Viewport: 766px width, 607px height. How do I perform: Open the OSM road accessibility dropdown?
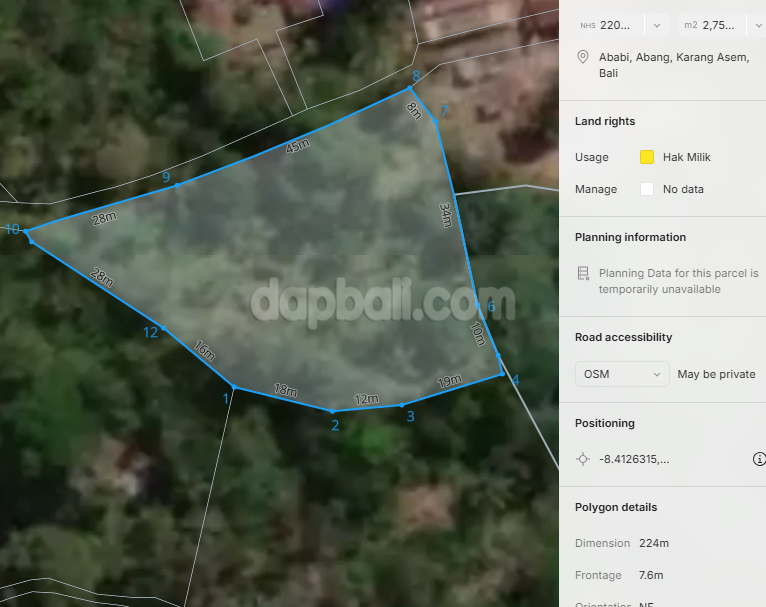622,374
